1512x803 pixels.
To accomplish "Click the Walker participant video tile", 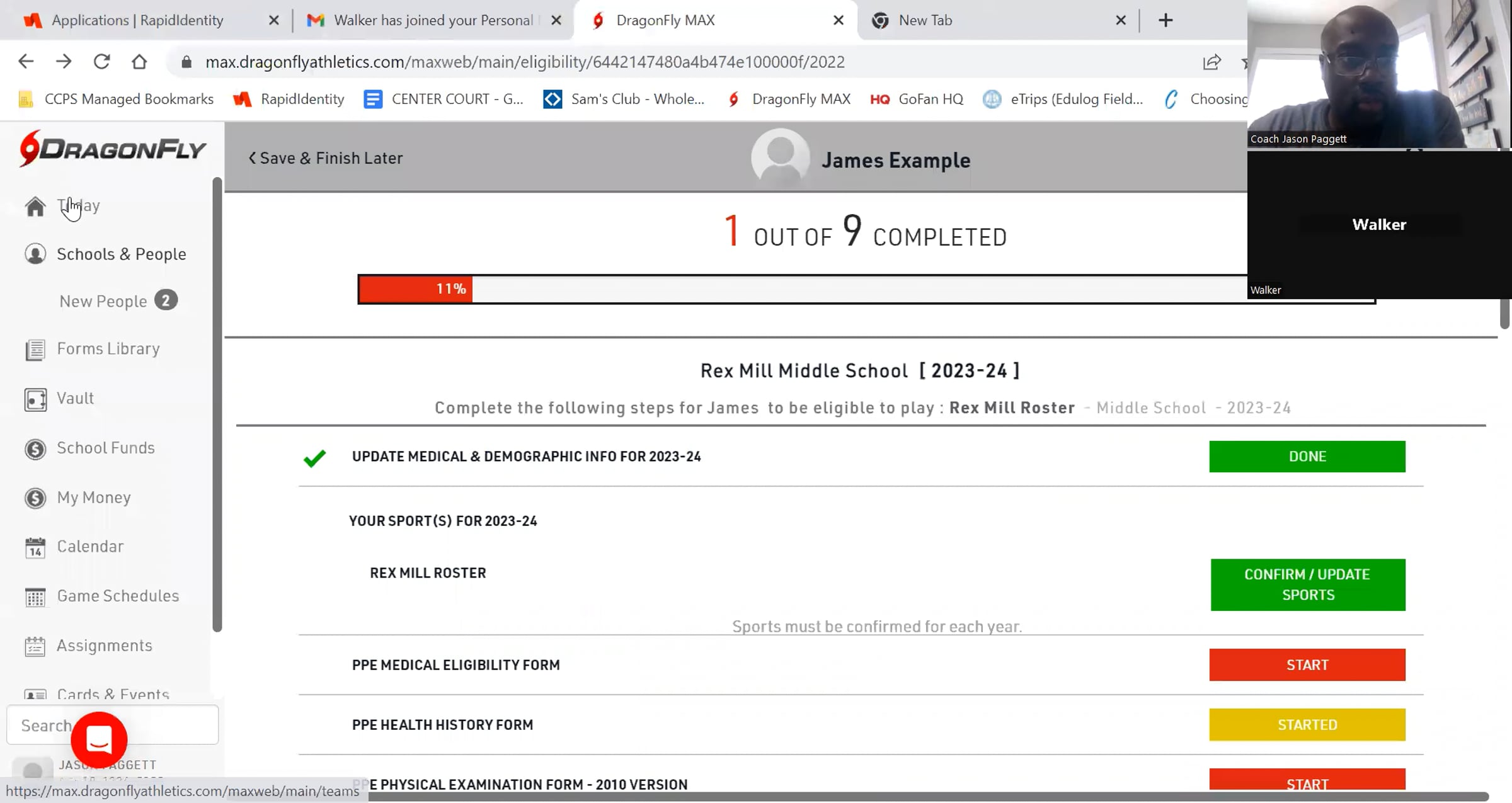I will point(1379,224).
